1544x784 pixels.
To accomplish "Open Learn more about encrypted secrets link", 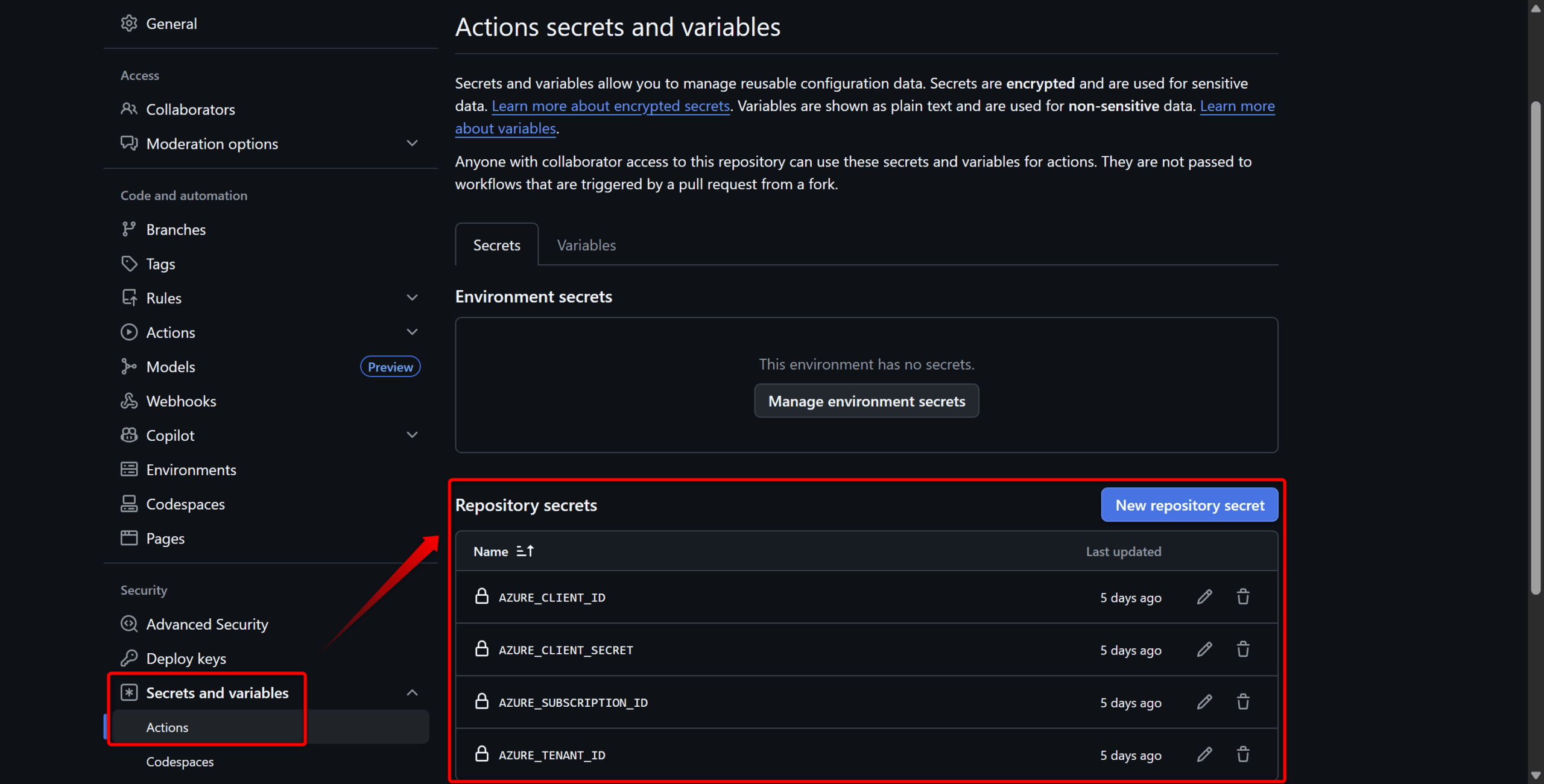I will click(x=610, y=106).
